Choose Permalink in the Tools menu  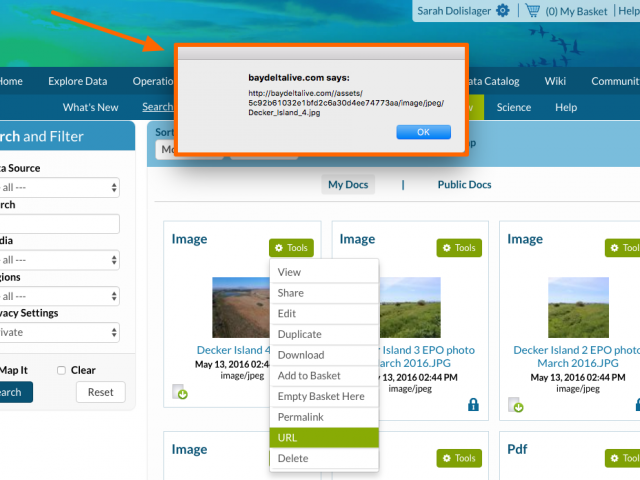coord(324,417)
